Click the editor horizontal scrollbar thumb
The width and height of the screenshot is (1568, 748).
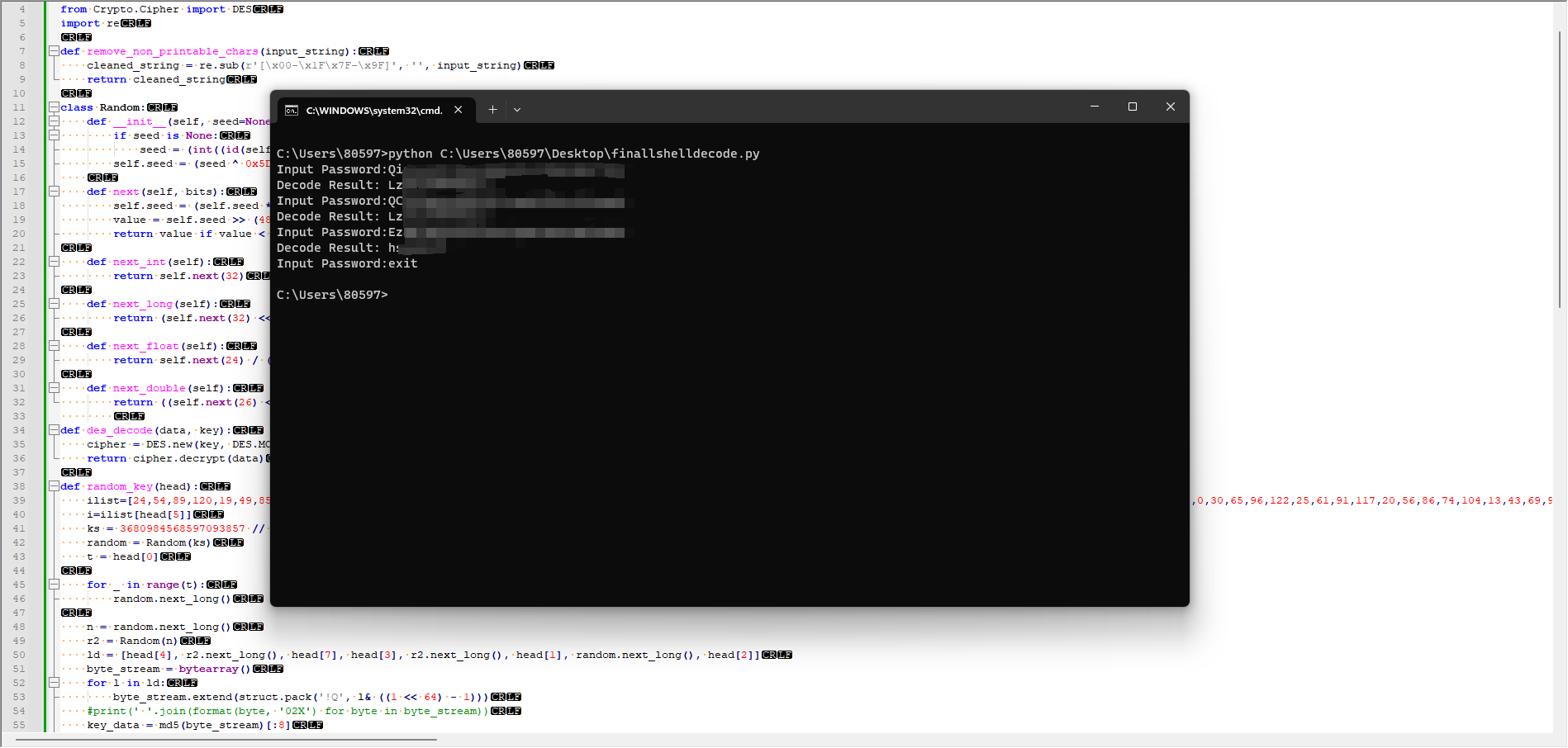point(226,740)
